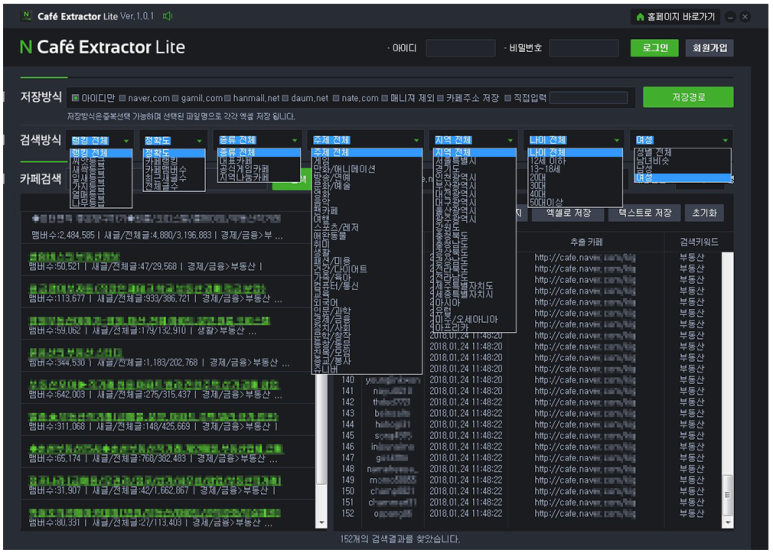Expand the gender combo box showing 여성

tap(682, 140)
